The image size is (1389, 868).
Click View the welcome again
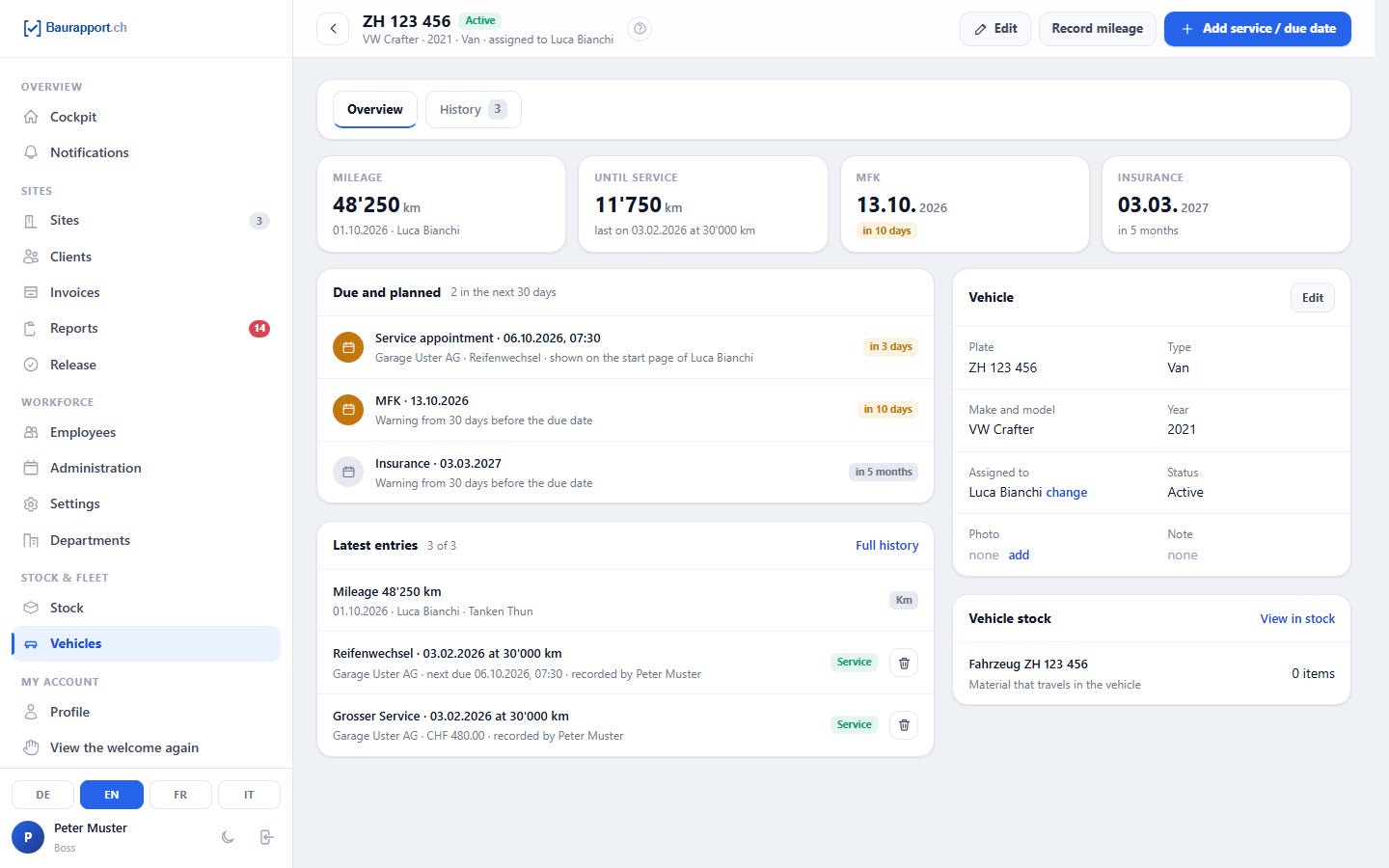(146, 747)
